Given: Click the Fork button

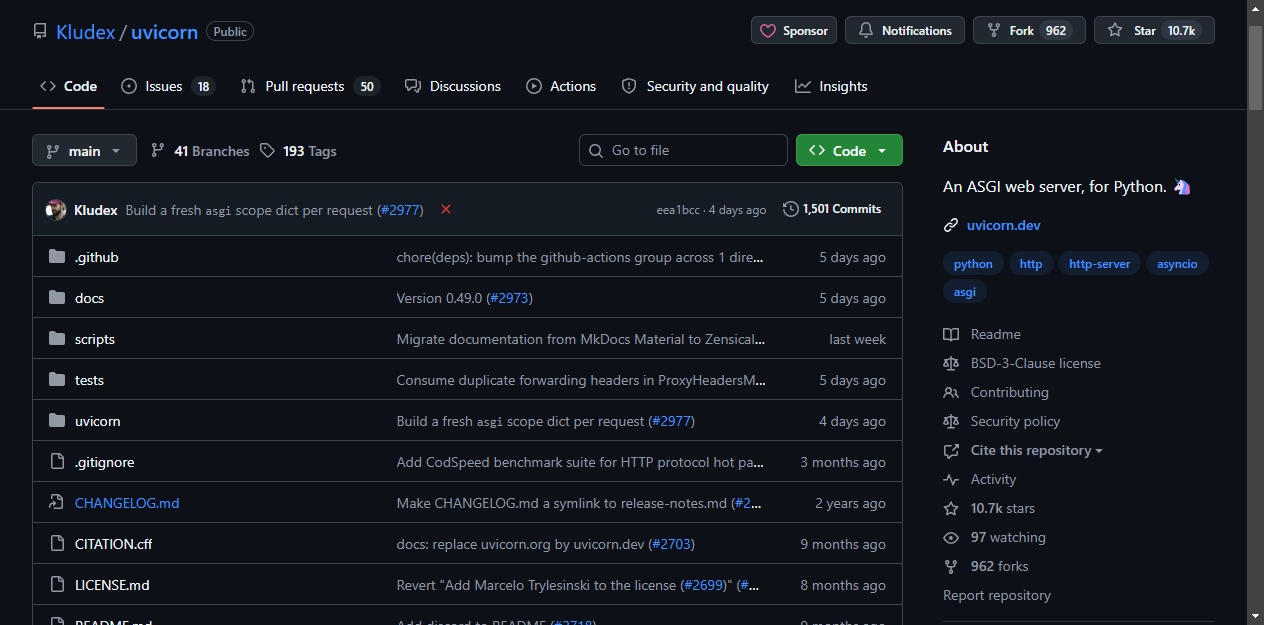Looking at the screenshot, I should pos(1029,31).
